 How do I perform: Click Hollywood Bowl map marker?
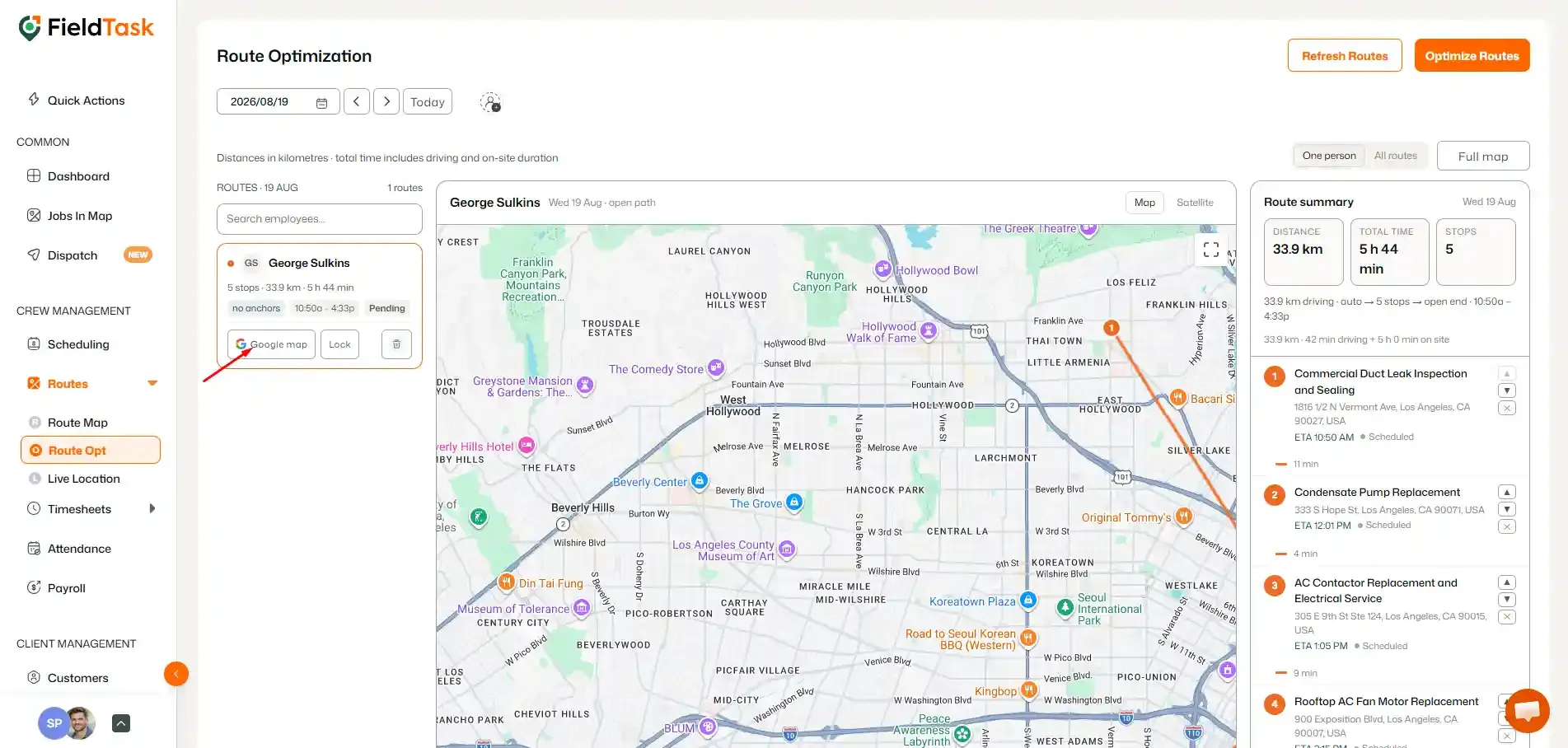tap(882, 269)
